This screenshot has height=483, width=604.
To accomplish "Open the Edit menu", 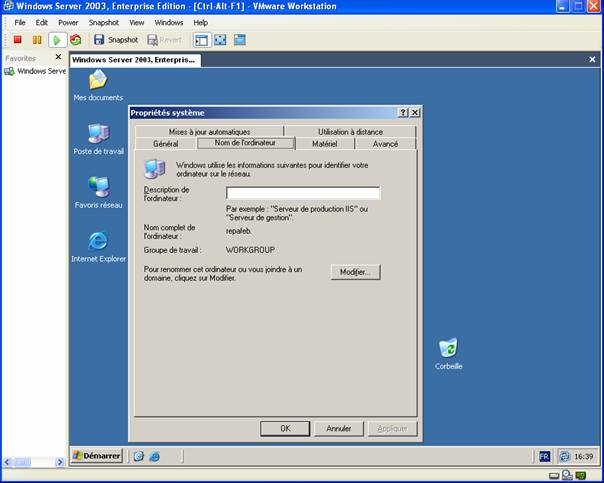I will tap(42, 23).
